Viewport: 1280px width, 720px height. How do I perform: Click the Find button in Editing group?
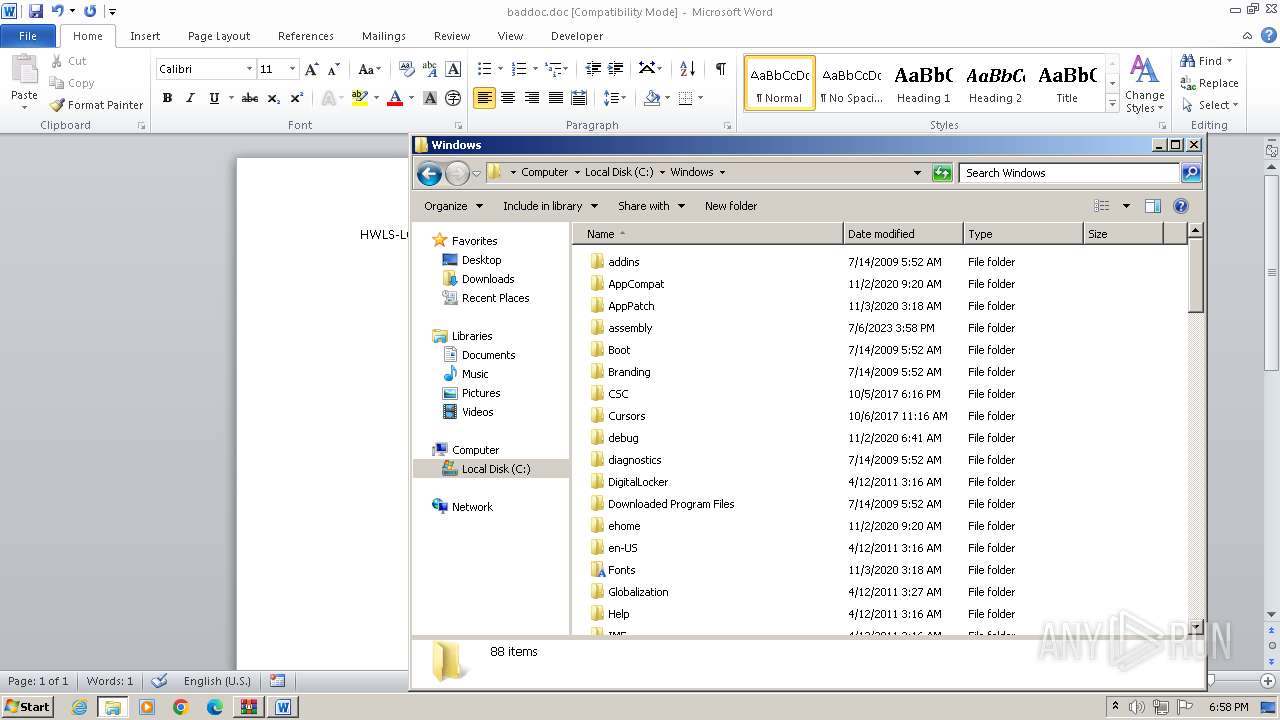[1206, 61]
